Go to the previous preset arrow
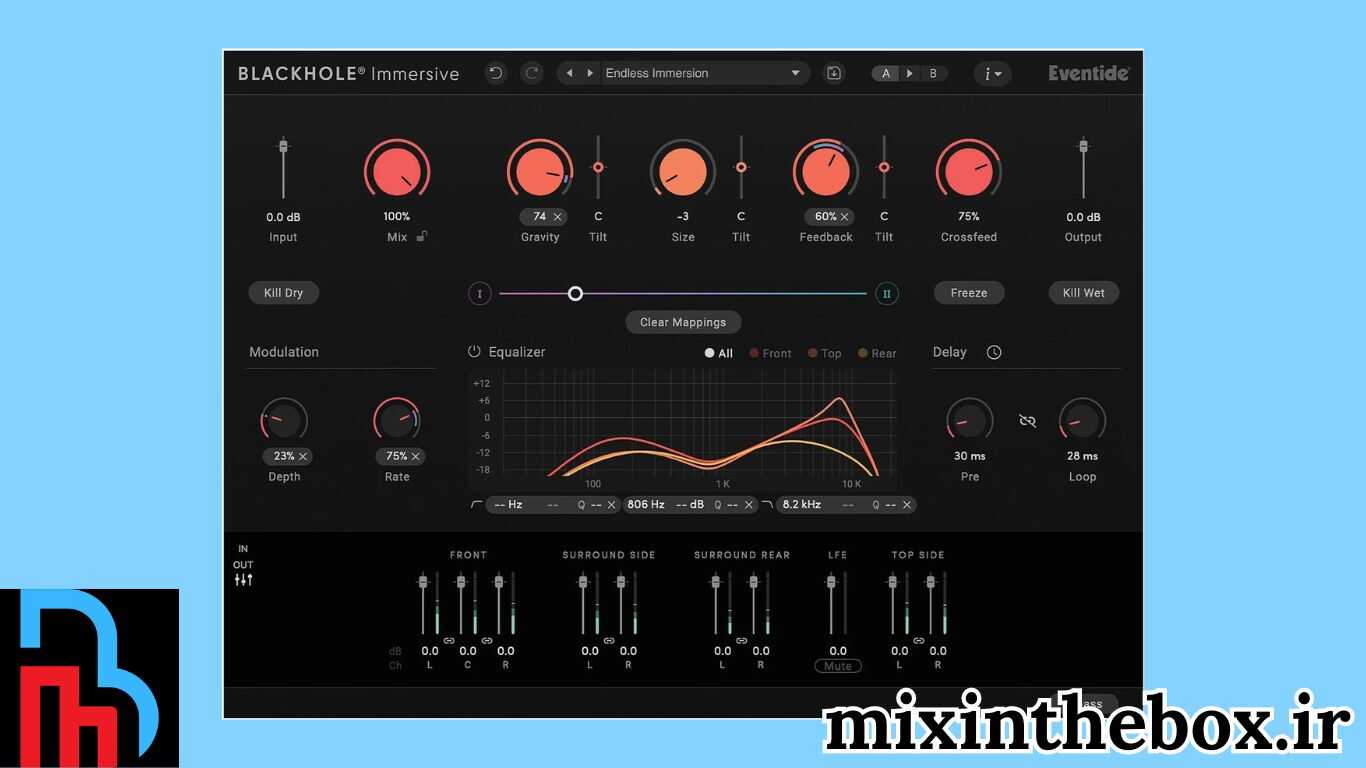1366x768 pixels. tap(570, 73)
